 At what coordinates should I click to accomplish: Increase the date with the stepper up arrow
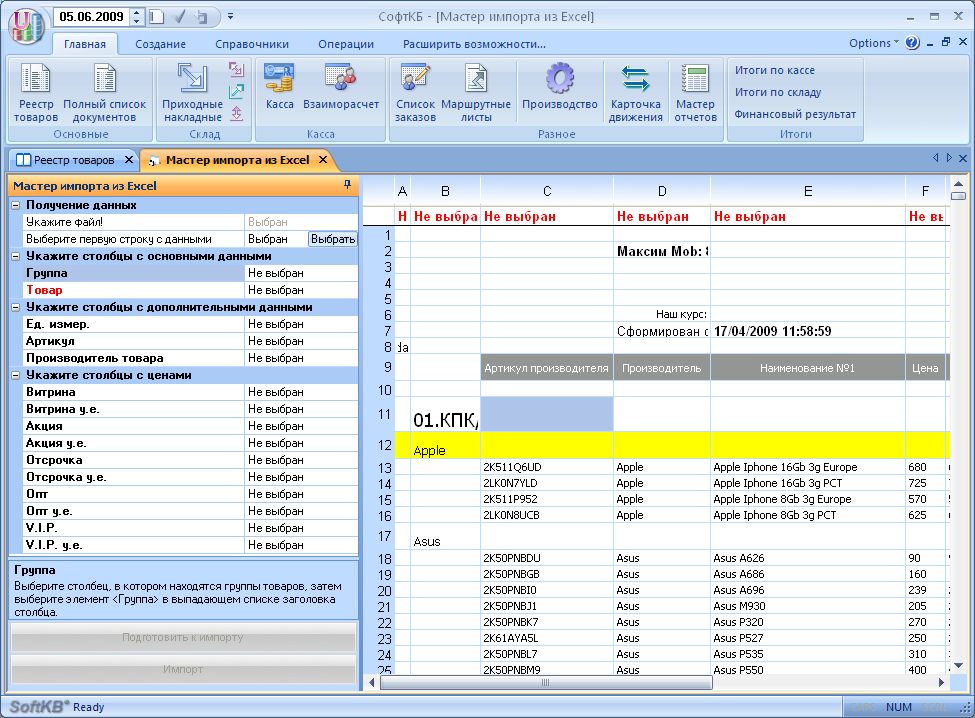137,12
